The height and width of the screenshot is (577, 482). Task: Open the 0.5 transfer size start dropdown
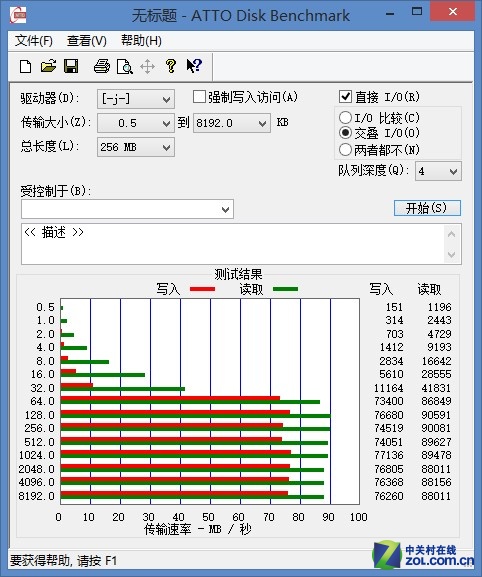(136, 123)
